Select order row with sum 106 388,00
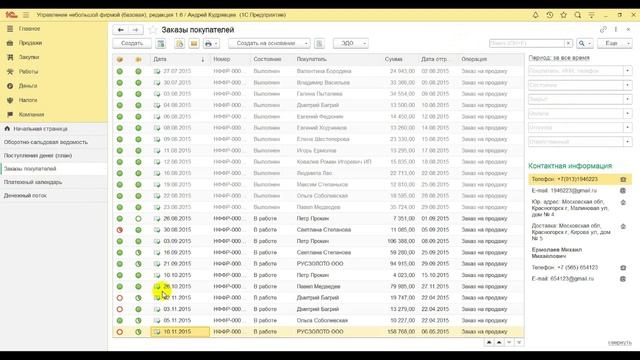Screen dimensions: 640x360 tap(318, 241)
